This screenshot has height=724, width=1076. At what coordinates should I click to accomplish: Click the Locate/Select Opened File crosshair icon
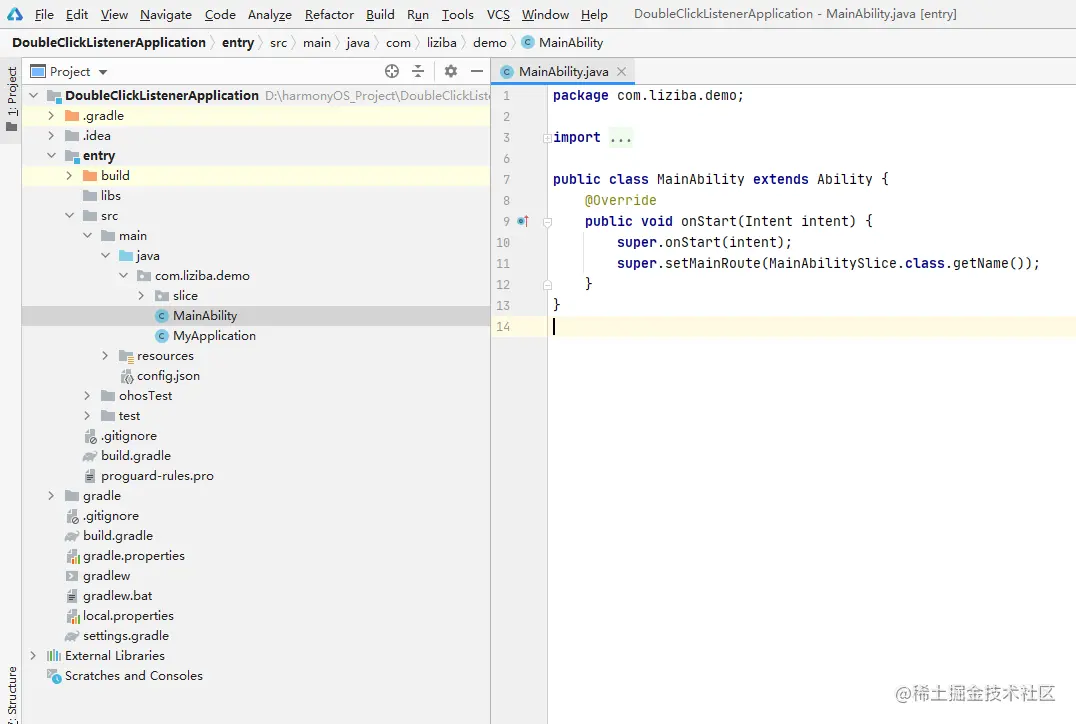pyautogui.click(x=392, y=71)
